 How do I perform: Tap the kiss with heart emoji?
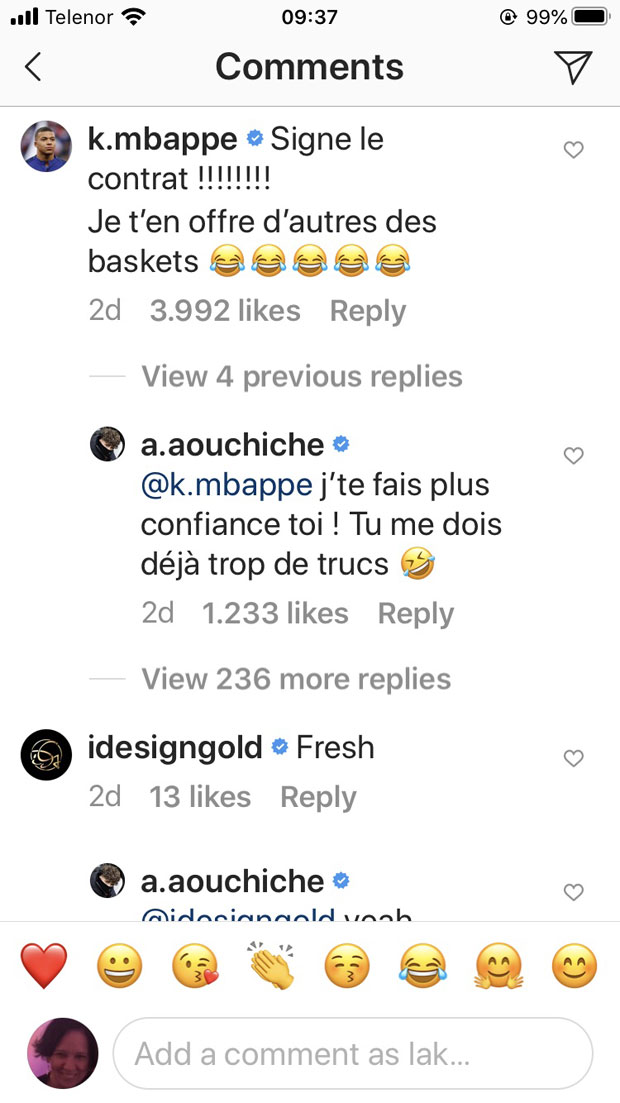(x=196, y=966)
